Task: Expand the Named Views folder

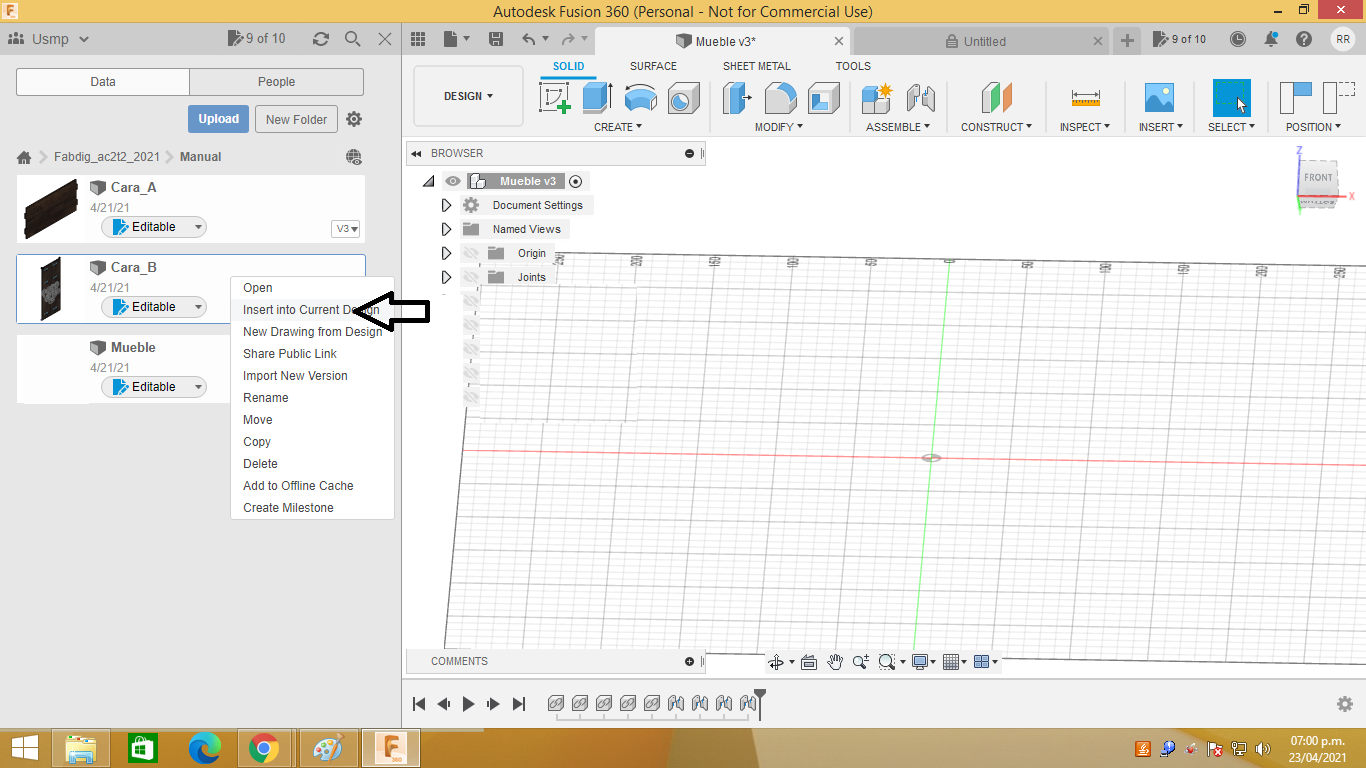Action: point(446,228)
